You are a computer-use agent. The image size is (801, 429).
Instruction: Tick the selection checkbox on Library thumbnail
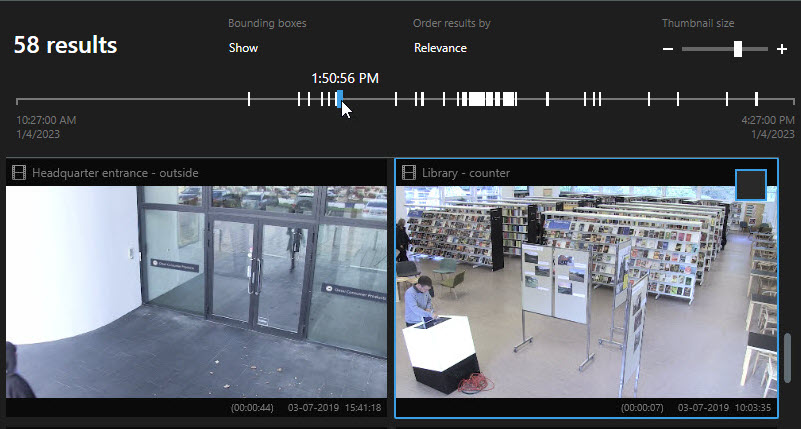tap(750, 185)
